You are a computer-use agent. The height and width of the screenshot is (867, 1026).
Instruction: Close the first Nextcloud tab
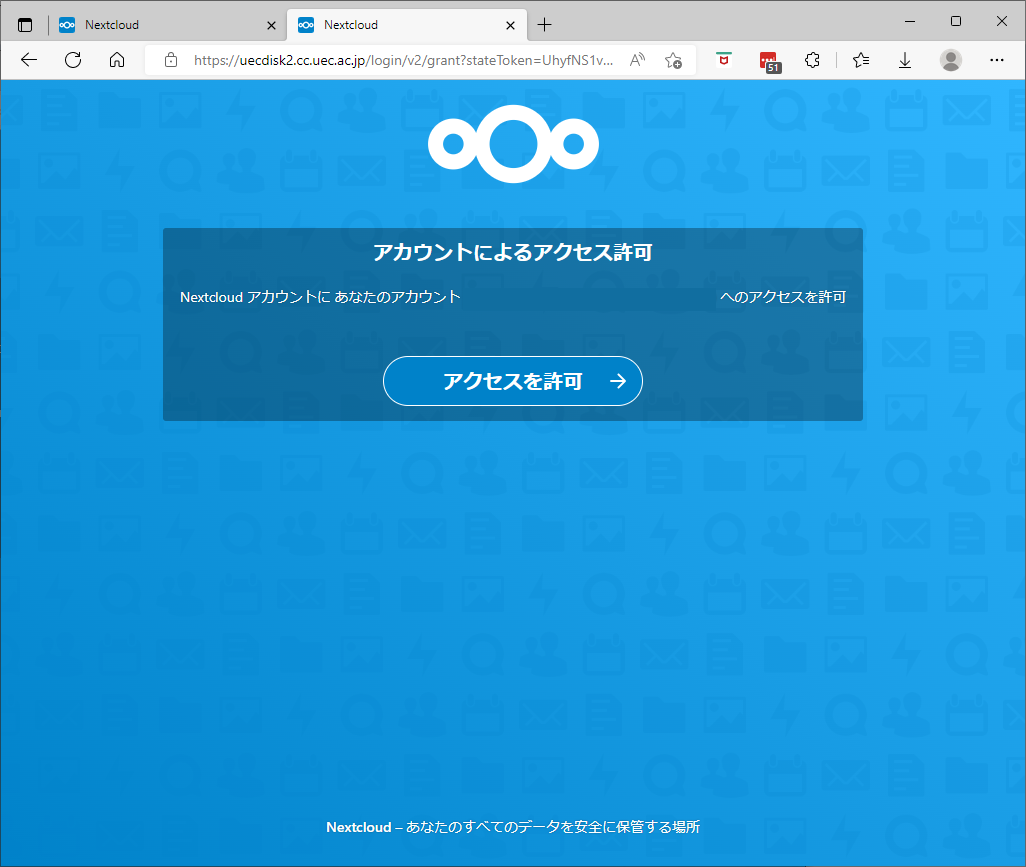pos(272,26)
